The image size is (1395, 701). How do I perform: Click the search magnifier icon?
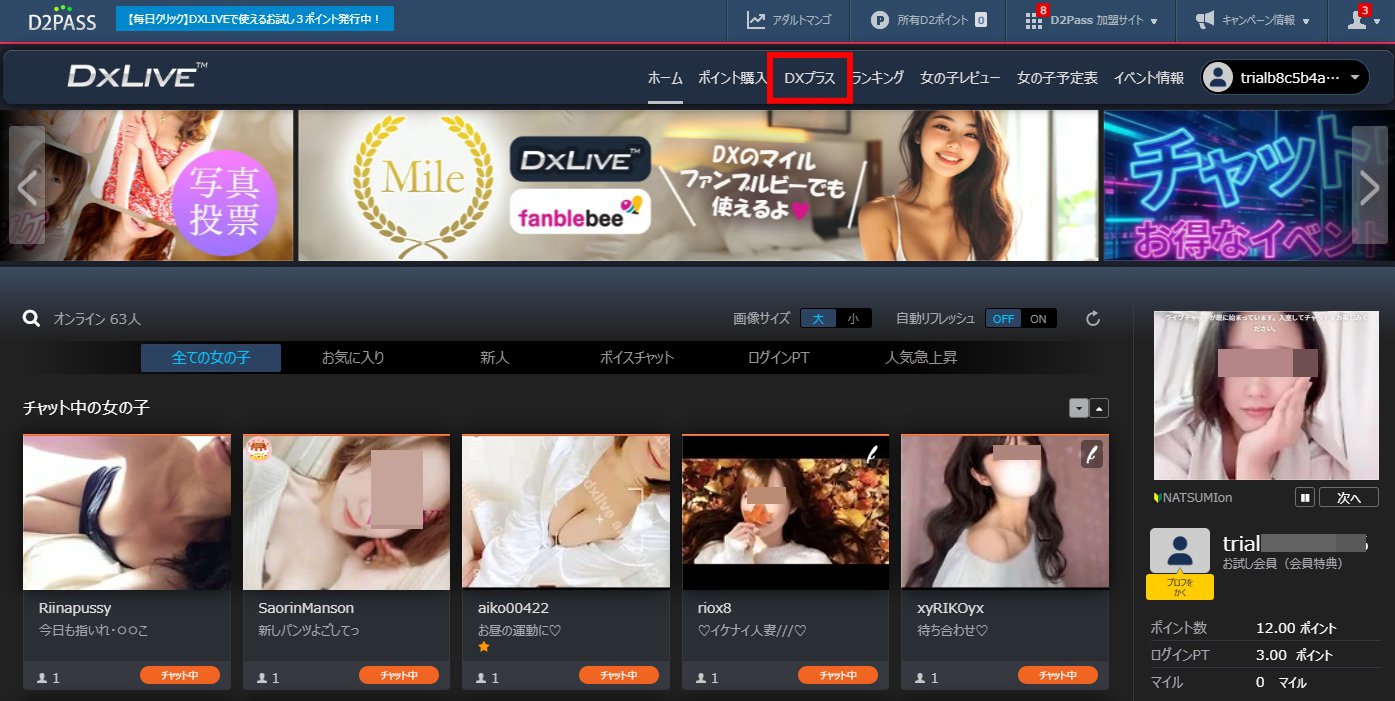[32, 319]
